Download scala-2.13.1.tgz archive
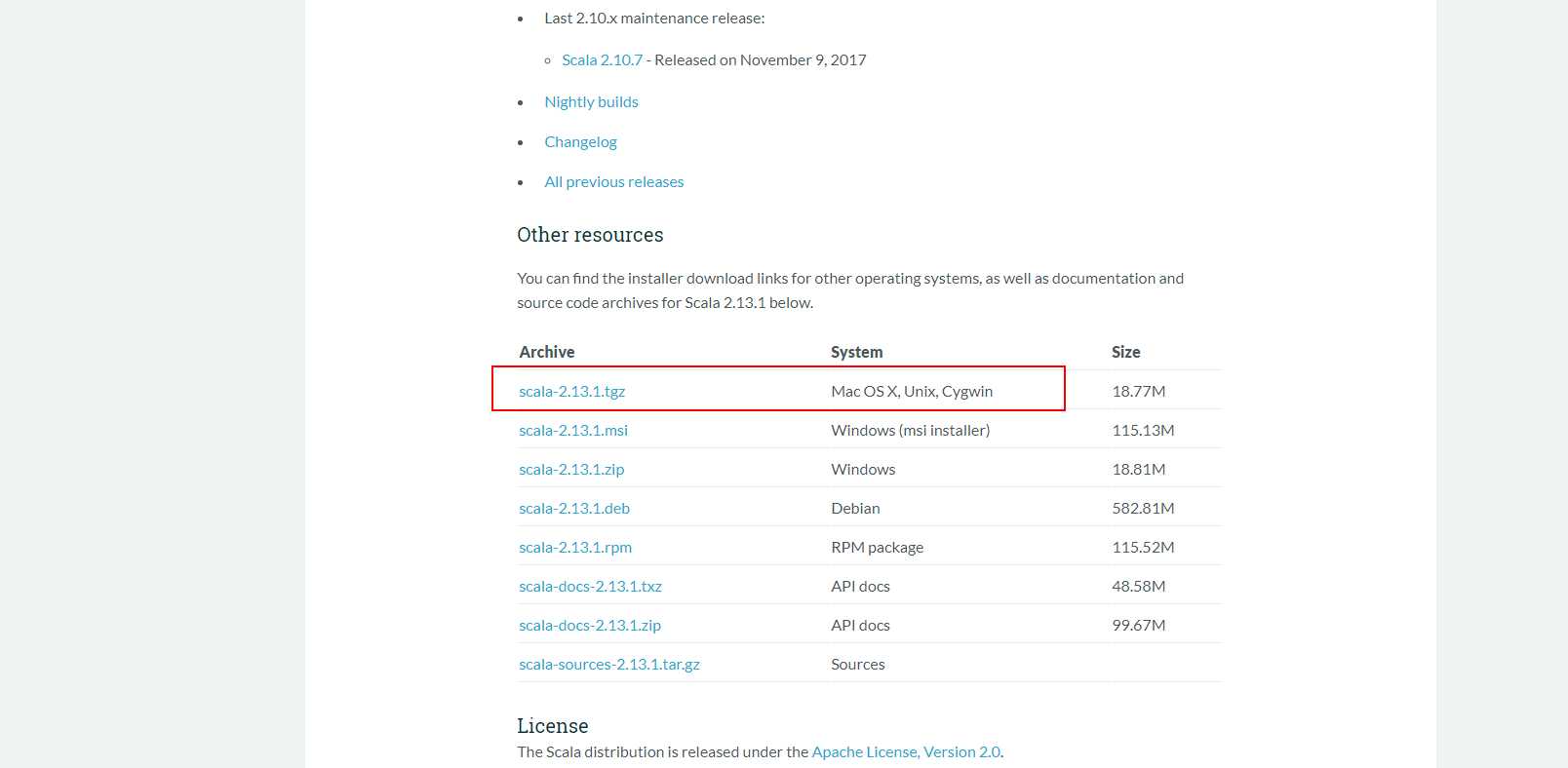 click(571, 392)
